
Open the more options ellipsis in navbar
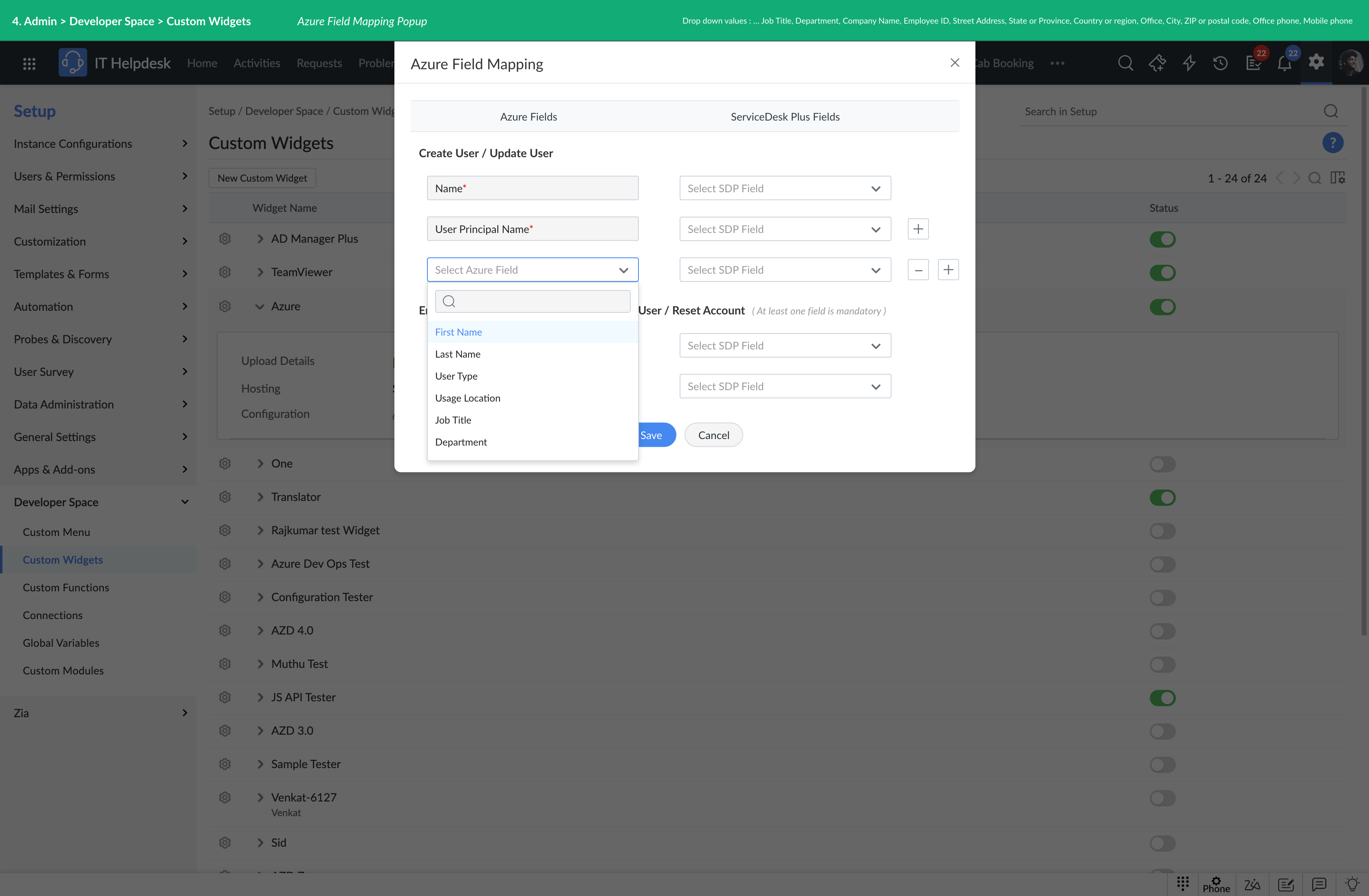(x=1057, y=63)
